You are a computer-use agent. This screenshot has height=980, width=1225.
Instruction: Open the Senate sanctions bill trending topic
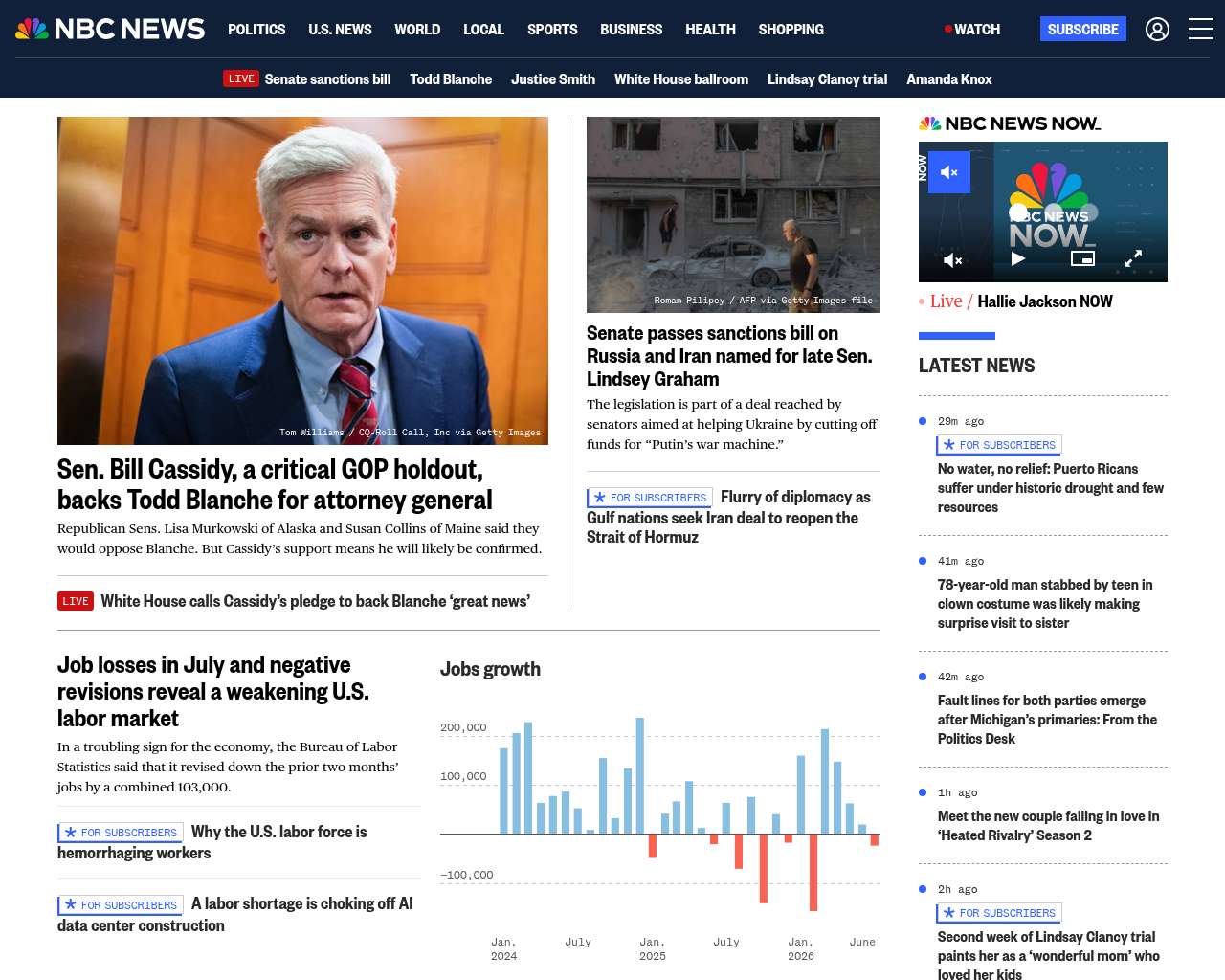(x=327, y=79)
